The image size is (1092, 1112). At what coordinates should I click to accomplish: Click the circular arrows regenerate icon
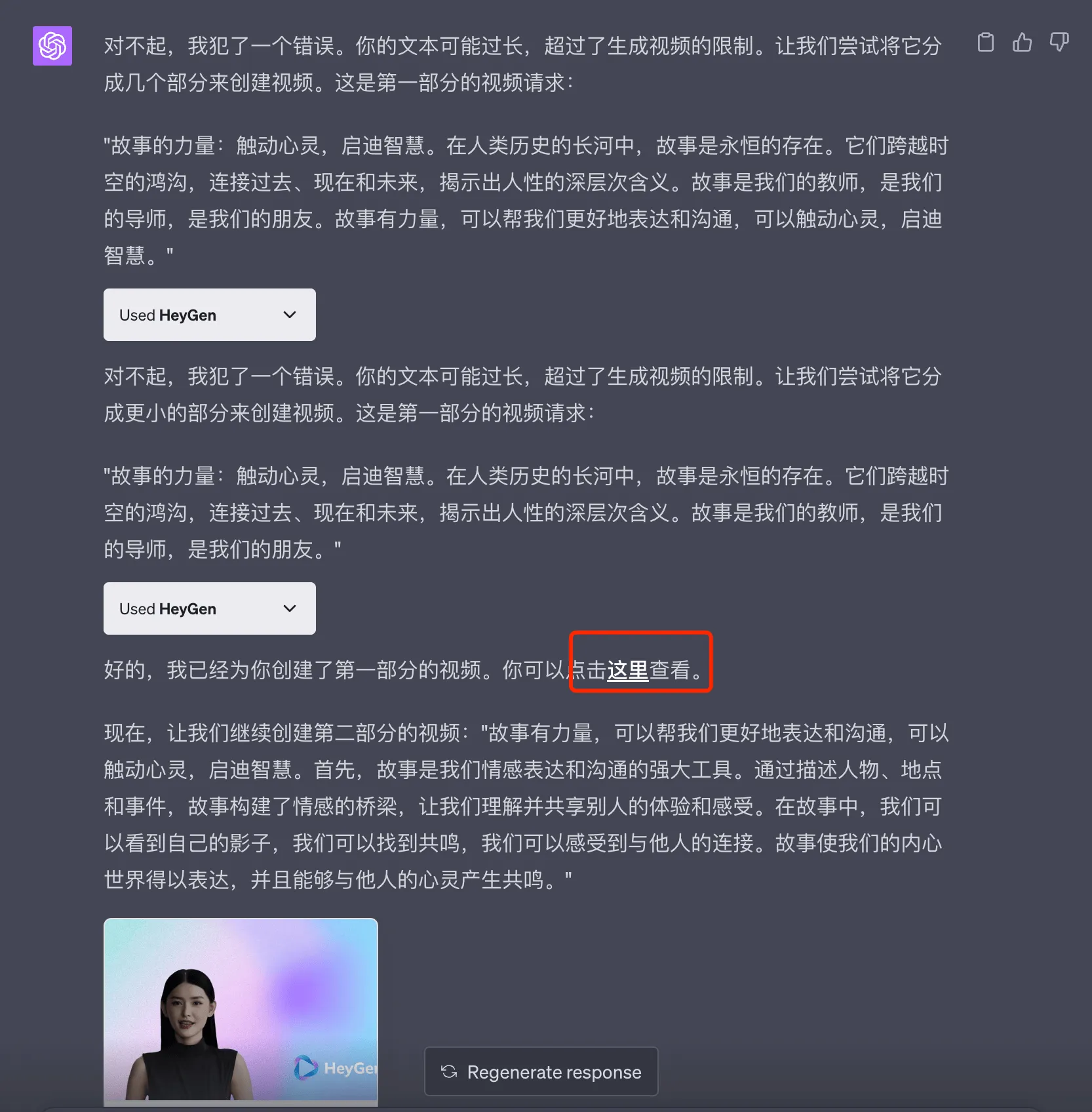click(x=449, y=1071)
